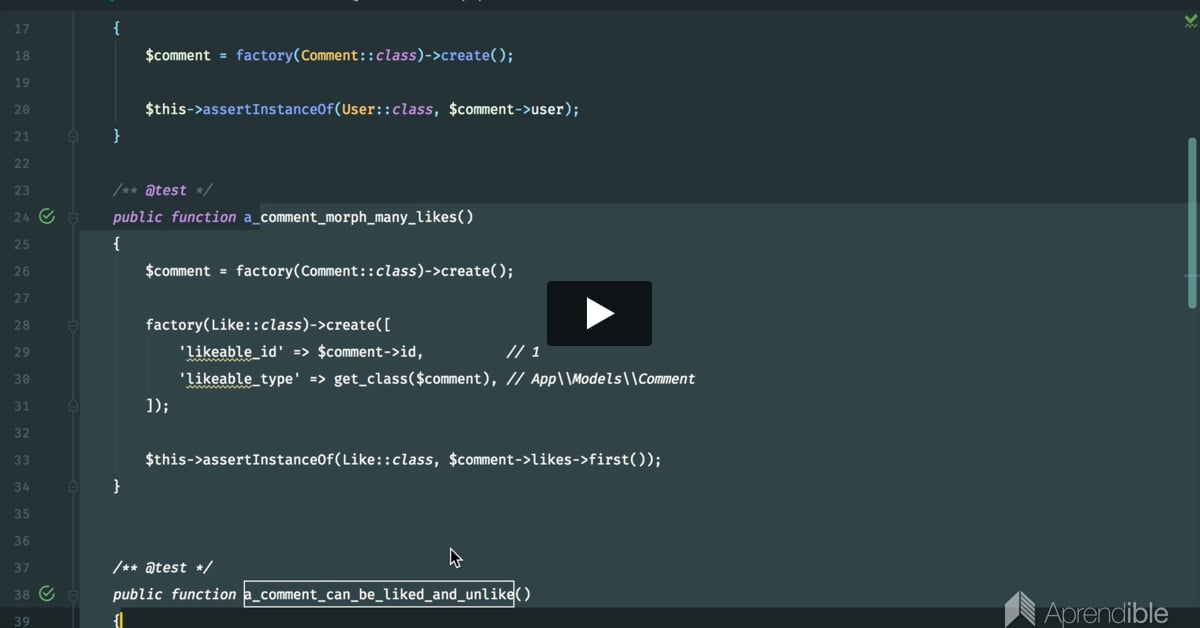
Task: Click line number 26 in gutter
Action: point(22,271)
